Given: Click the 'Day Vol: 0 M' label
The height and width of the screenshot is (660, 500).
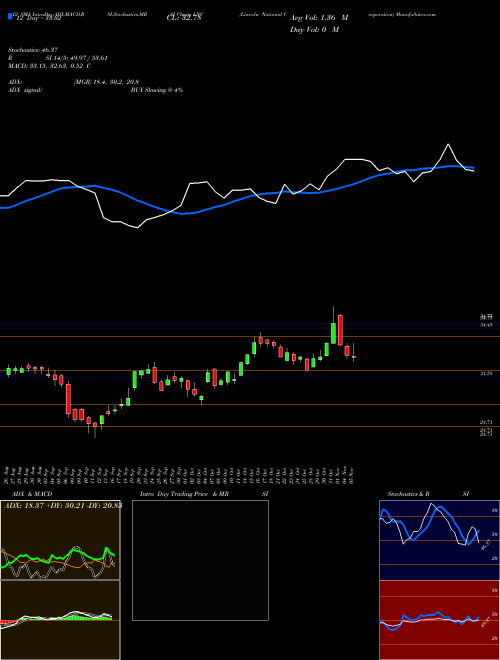Looking at the screenshot, I should (x=314, y=30).
